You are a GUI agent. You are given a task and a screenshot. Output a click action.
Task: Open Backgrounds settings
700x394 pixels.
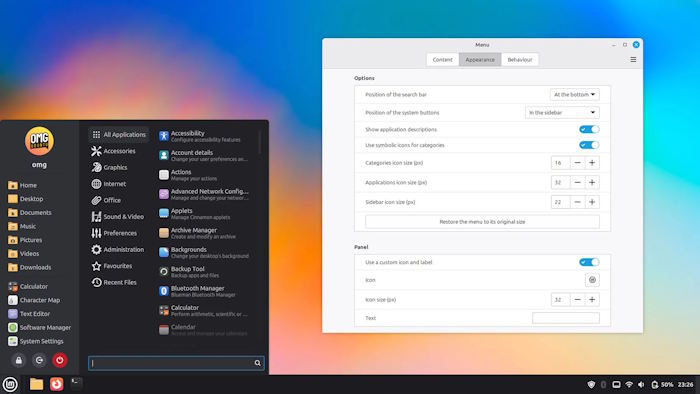[x=204, y=252]
